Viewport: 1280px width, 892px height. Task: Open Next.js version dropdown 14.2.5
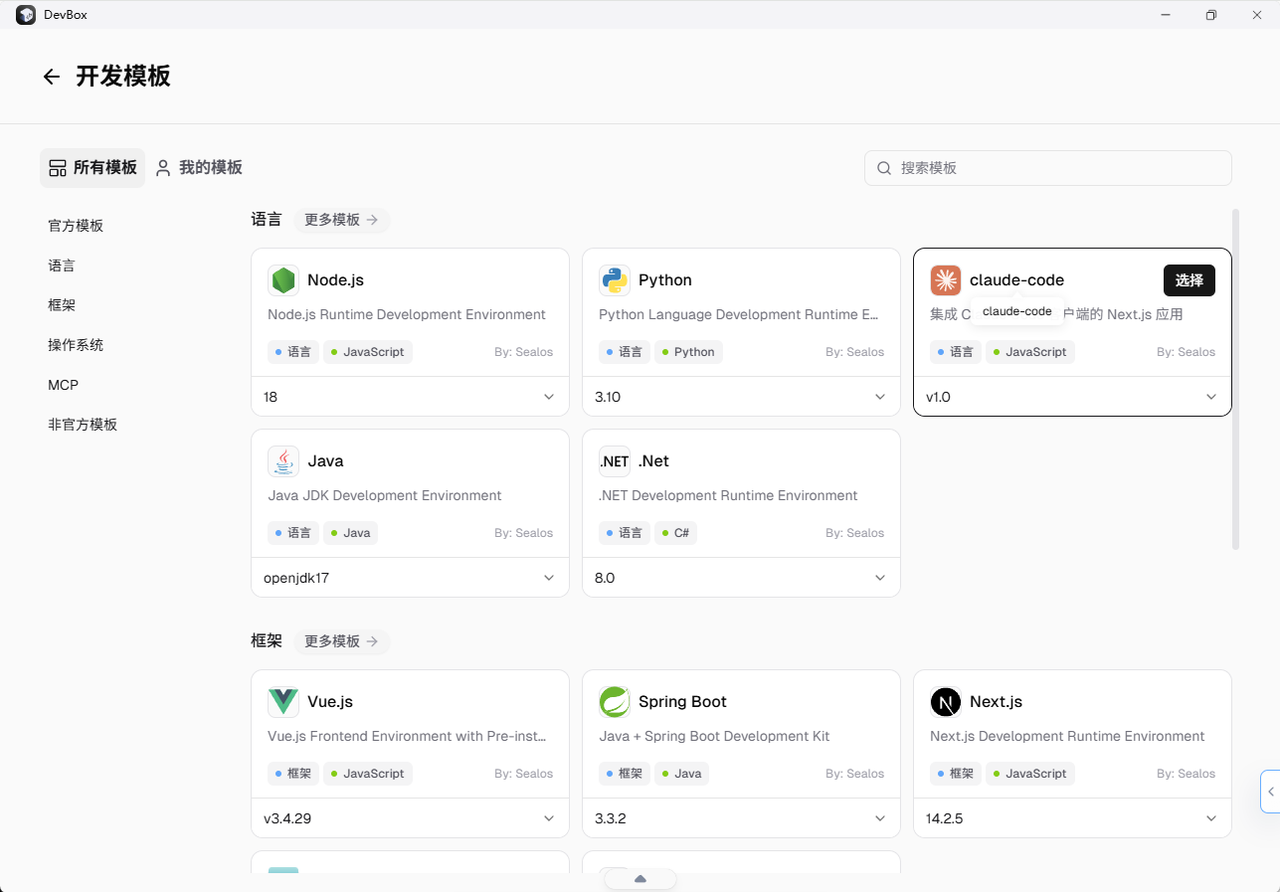coord(1072,818)
